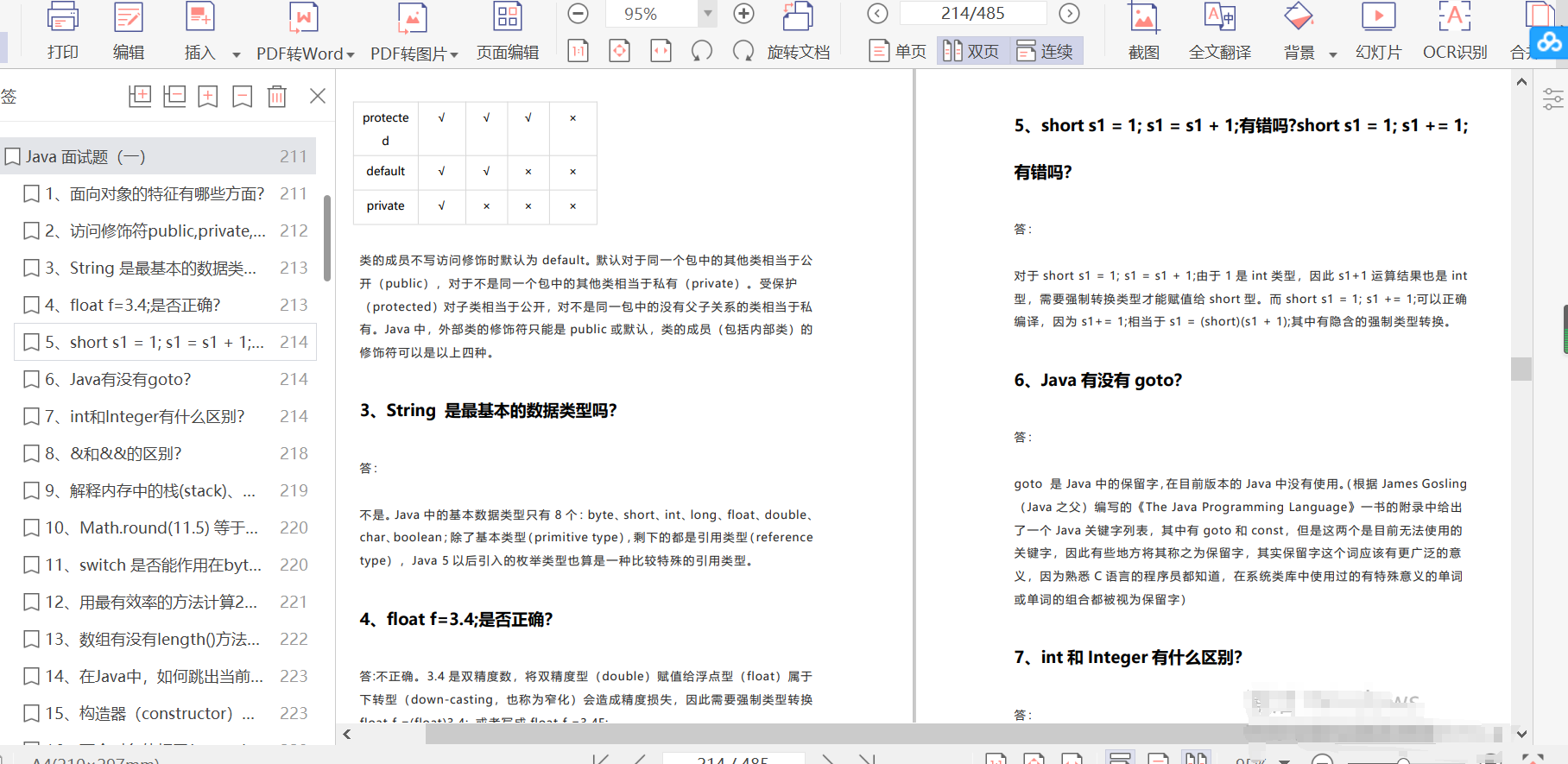The width and height of the screenshot is (1568, 764).
Task: Open bookmark 11、switch 是否能作用在byt
Action: click(166, 565)
